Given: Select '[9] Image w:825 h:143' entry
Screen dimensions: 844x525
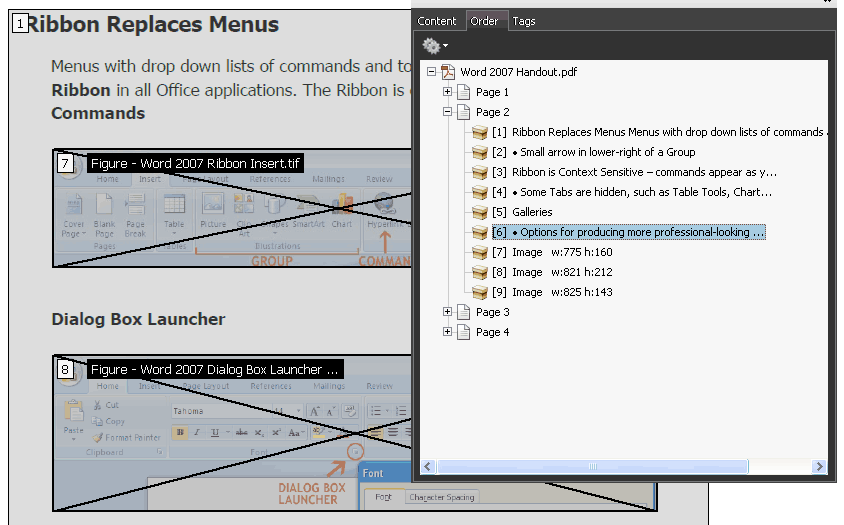Looking at the screenshot, I should (552, 291).
